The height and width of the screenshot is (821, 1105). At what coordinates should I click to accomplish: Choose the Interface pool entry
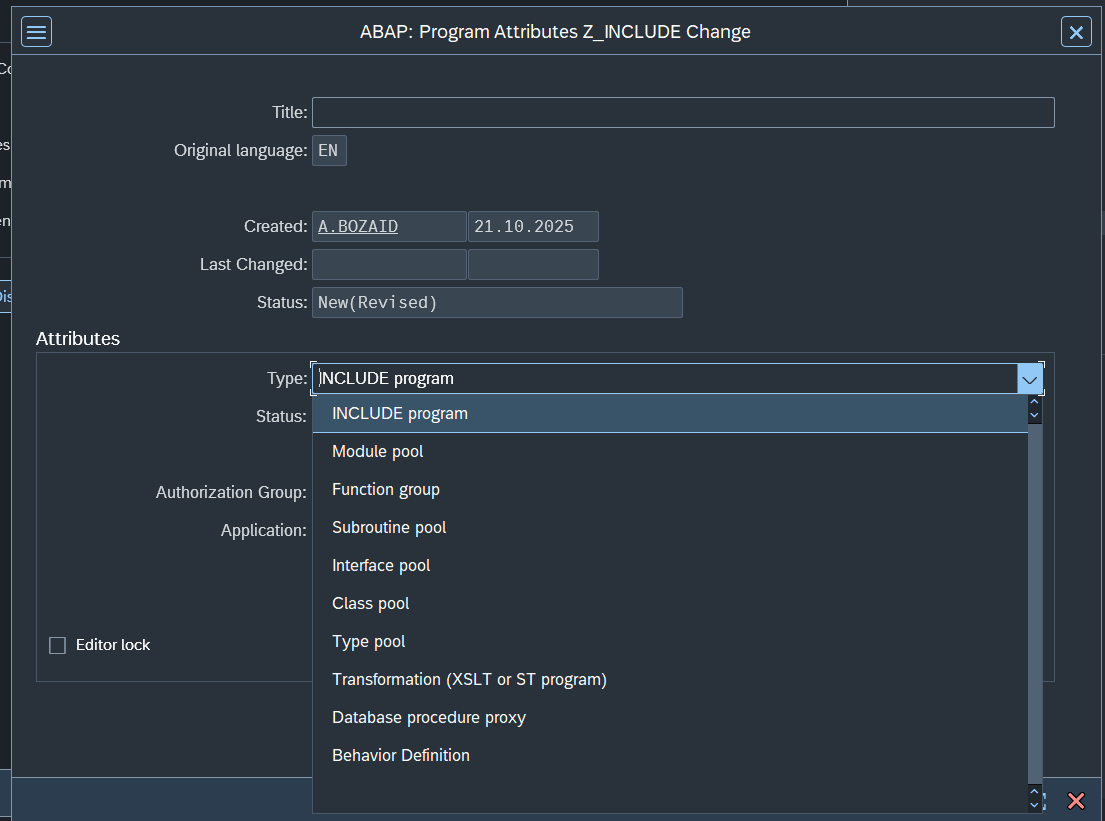click(381, 566)
